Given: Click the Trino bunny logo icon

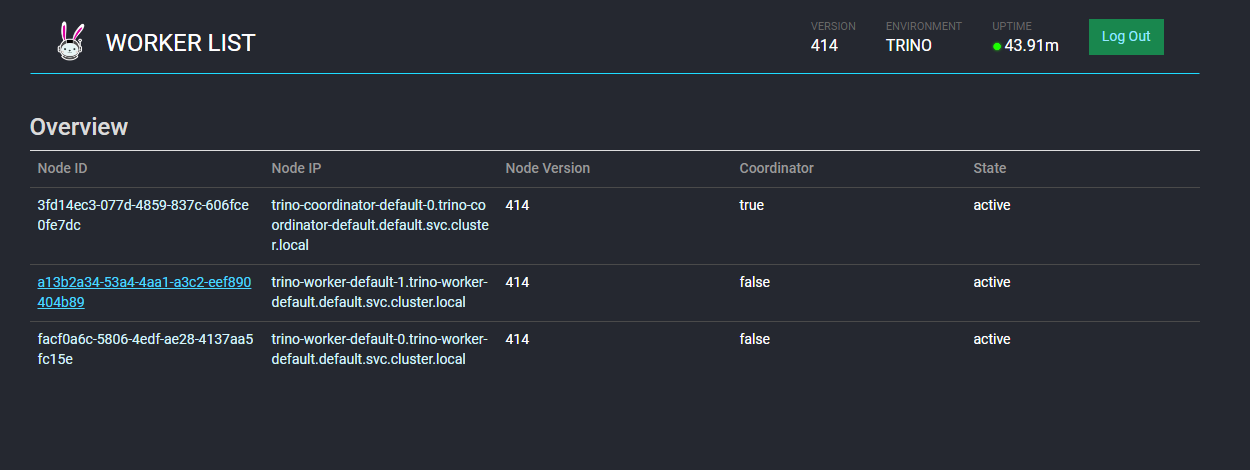Looking at the screenshot, I should 70,42.
